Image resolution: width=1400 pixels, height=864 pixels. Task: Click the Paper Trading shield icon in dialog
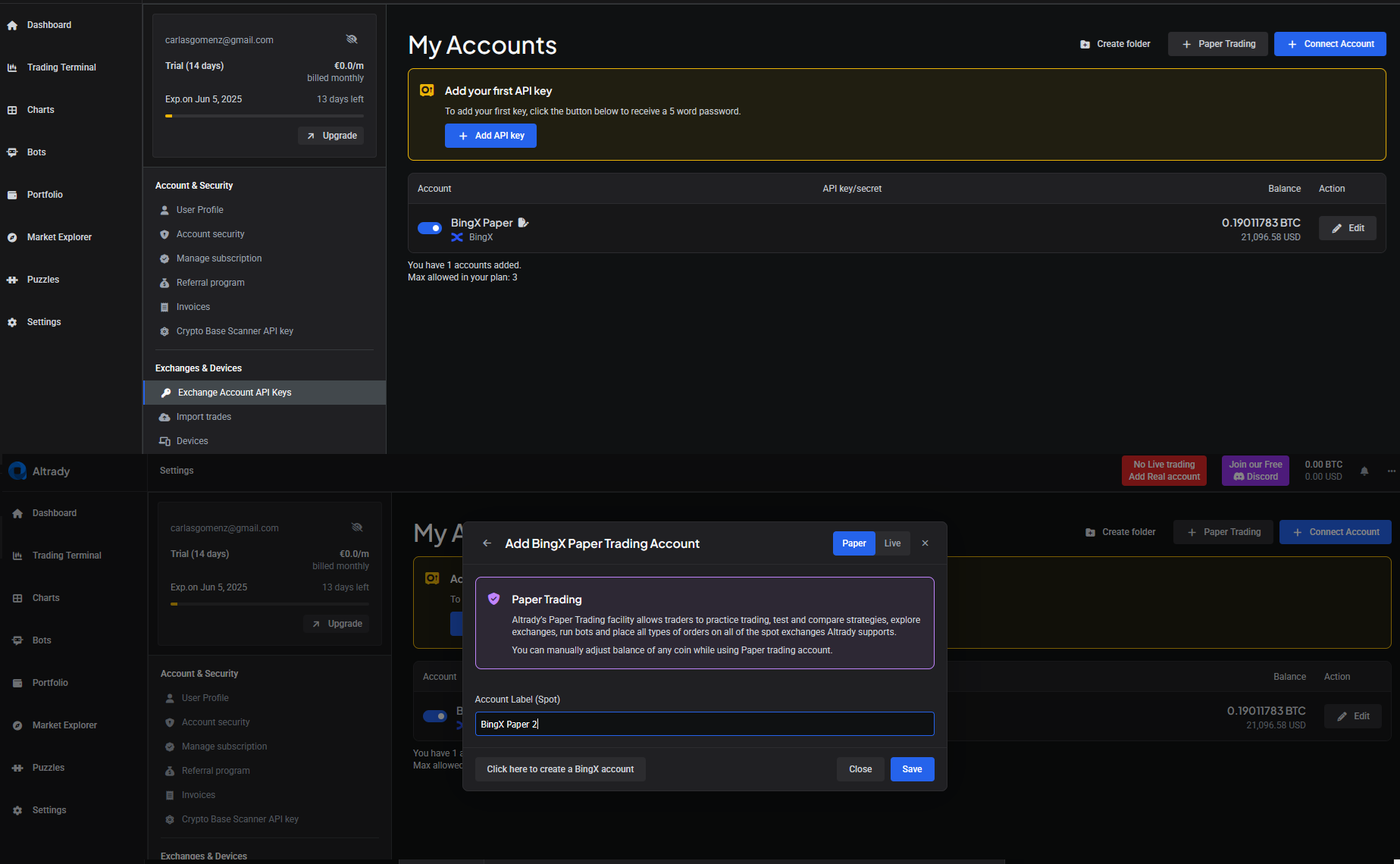click(x=494, y=599)
